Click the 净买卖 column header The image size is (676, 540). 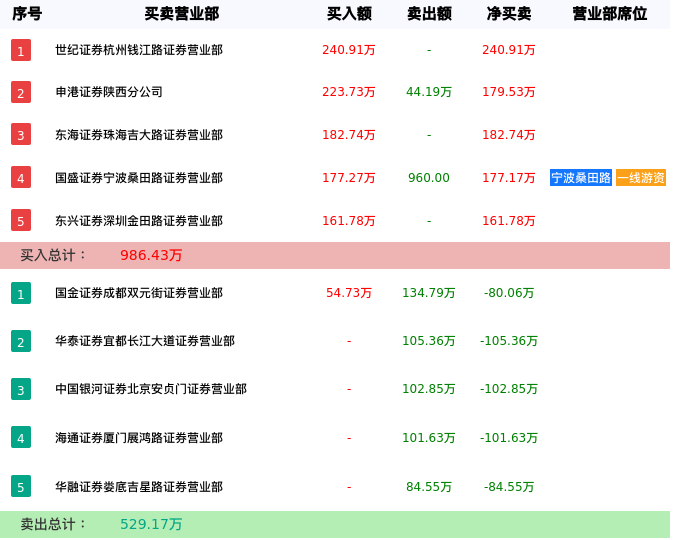click(509, 14)
